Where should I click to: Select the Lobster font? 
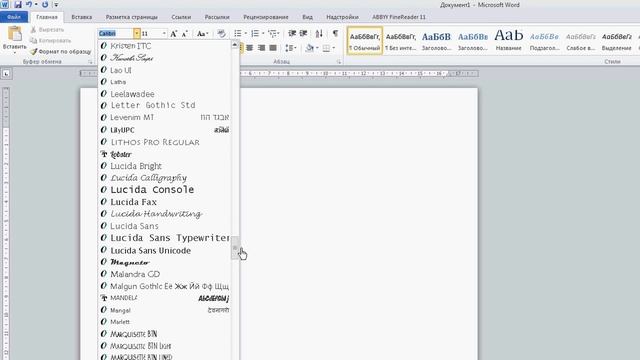[165, 154]
